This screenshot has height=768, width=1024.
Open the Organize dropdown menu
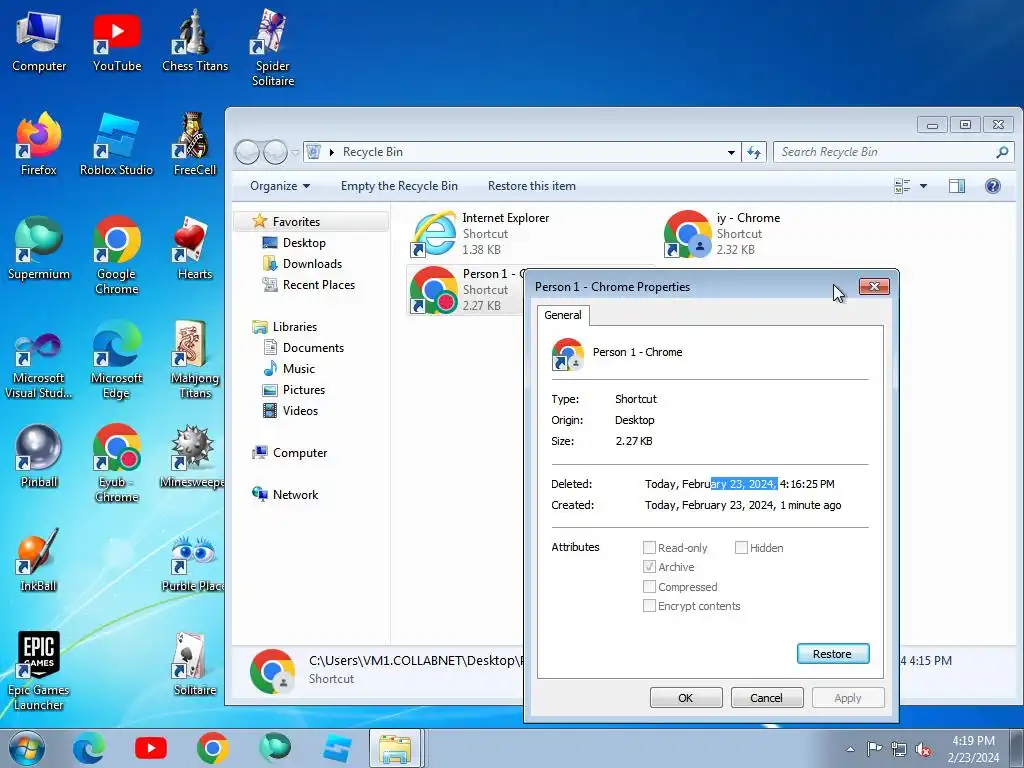coord(280,186)
